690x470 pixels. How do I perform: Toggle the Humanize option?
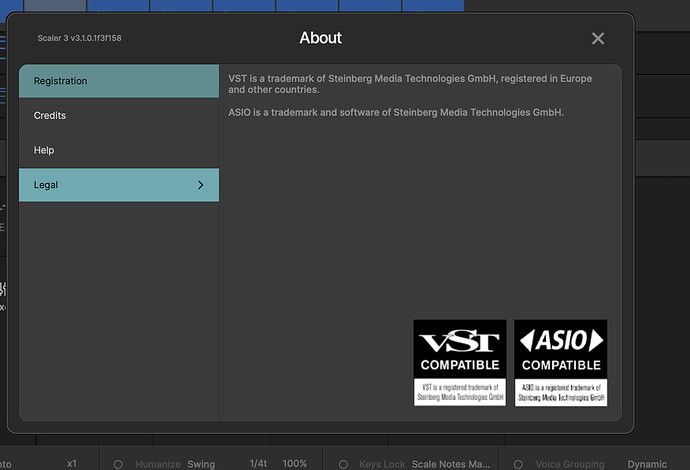click(x=118, y=464)
